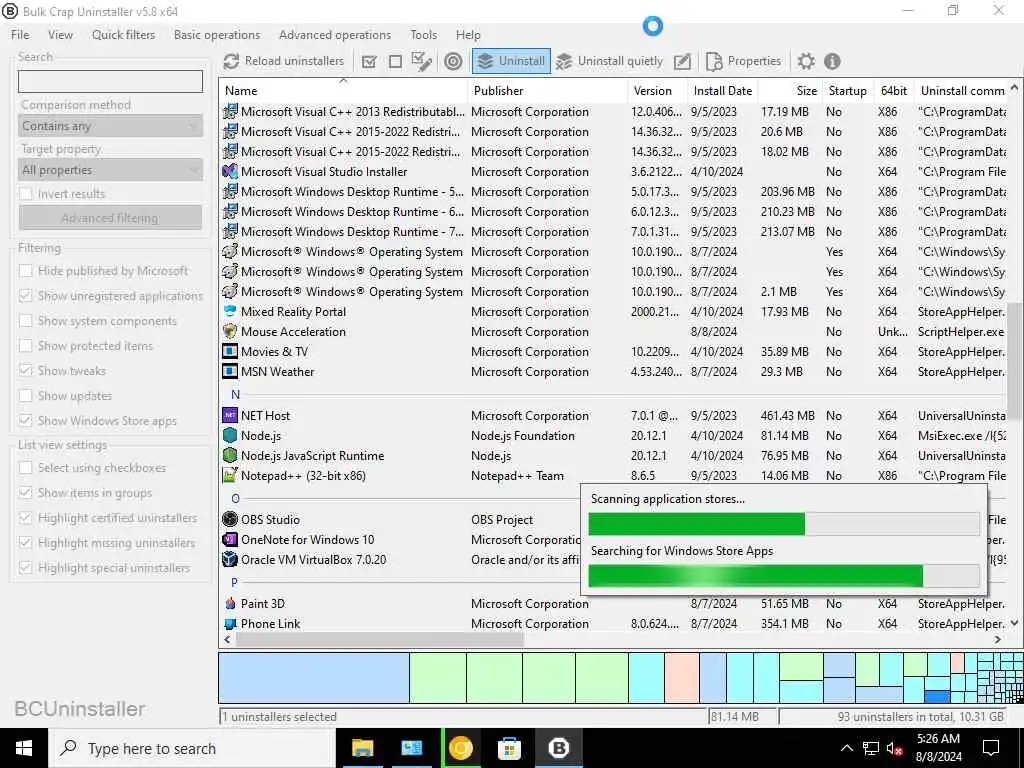Toggle Show Windows Store apps checkbox

pos(26,421)
